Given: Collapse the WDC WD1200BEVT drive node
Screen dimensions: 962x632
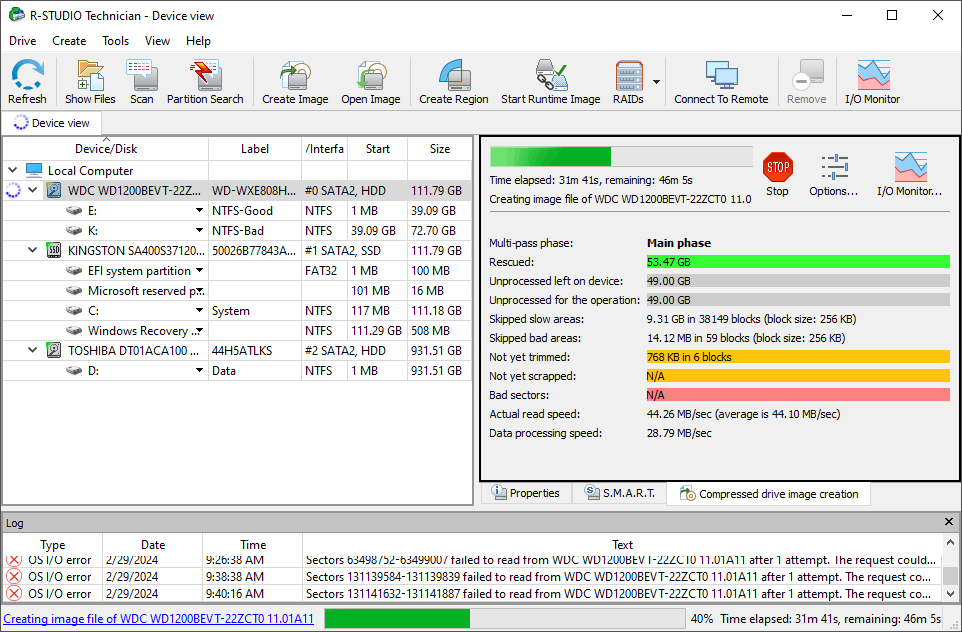Looking at the screenshot, I should point(33,190).
